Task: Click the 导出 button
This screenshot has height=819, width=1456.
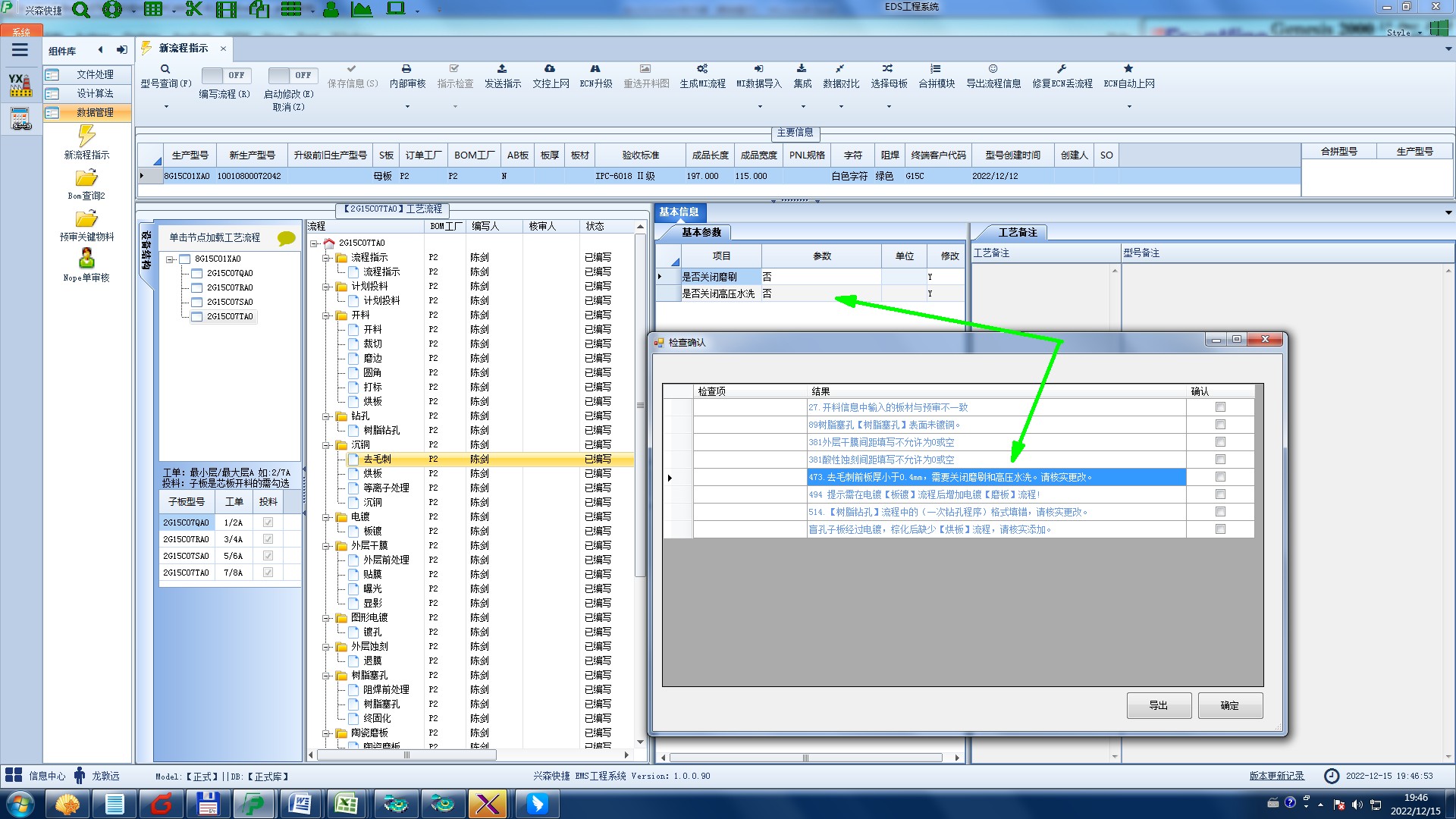Action: coord(1158,705)
